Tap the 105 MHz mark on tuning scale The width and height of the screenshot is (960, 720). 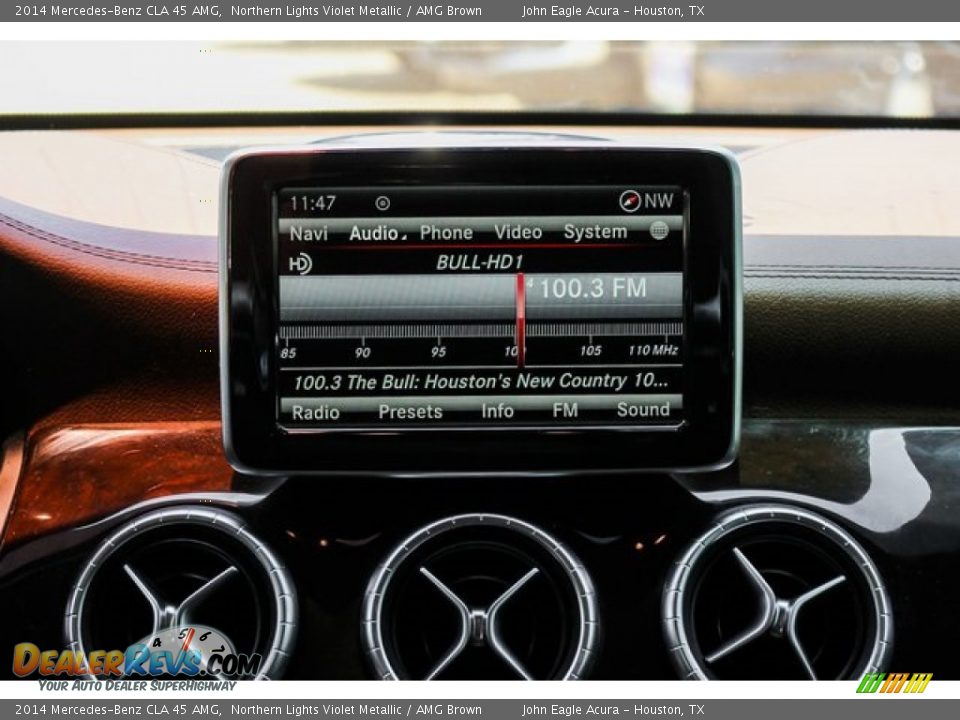coord(590,350)
